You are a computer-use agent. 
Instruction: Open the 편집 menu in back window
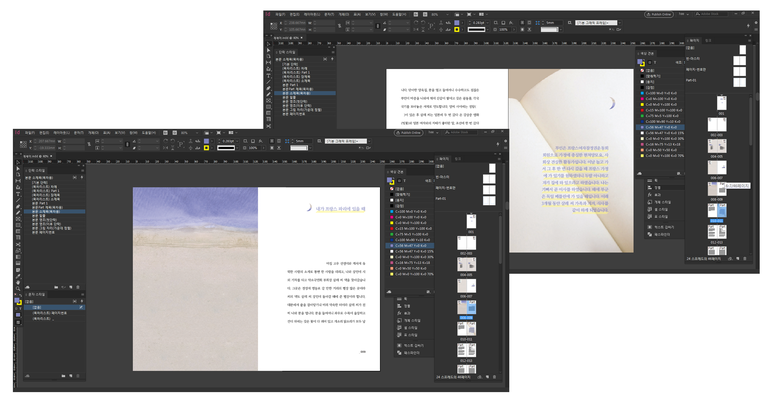[295, 14]
